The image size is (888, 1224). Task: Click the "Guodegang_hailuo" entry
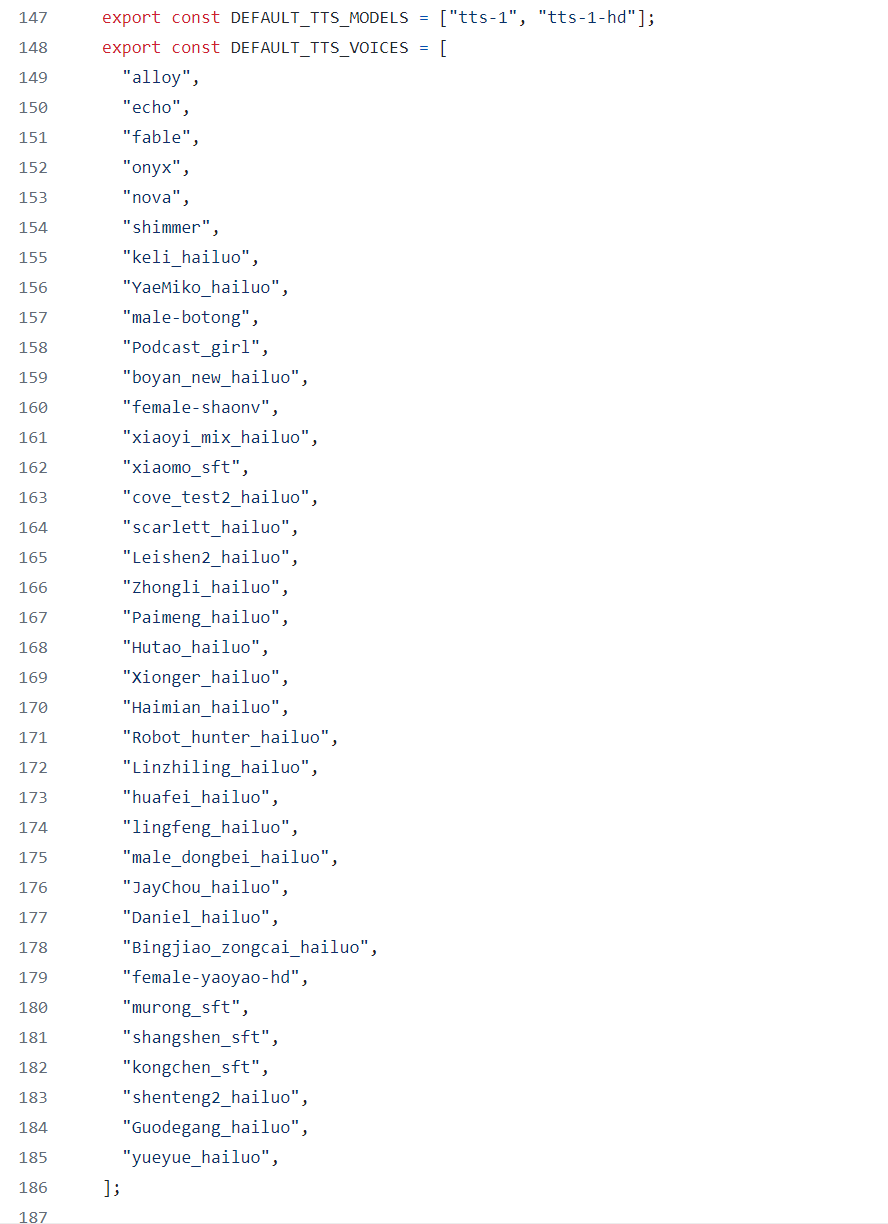pos(213,1128)
